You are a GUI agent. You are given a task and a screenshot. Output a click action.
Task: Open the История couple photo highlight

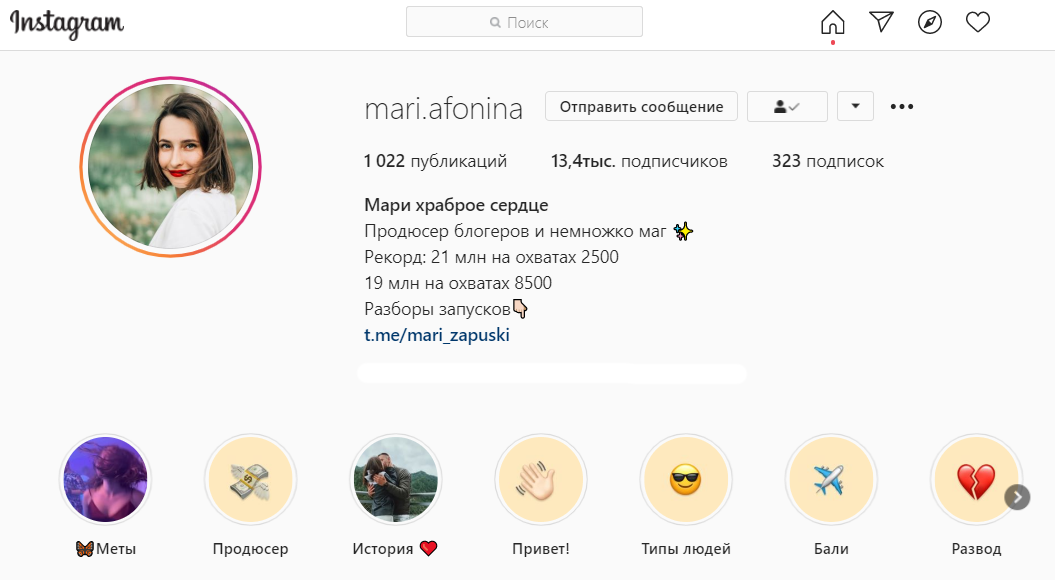(x=396, y=480)
